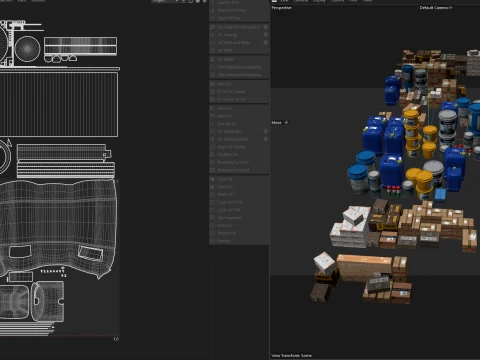Click Perspective view label
480x360 pixels.
point(281,8)
